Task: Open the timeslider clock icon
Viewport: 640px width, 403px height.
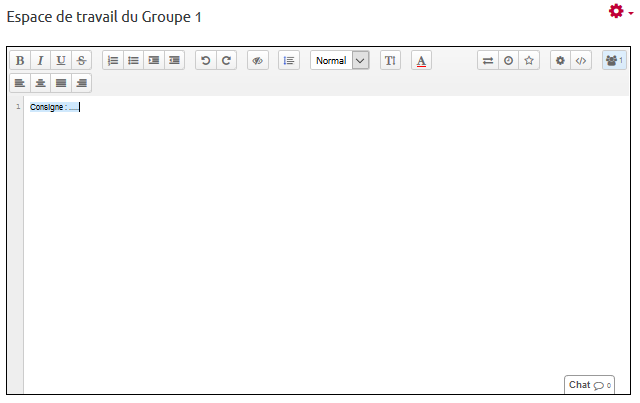Action: coord(509,61)
